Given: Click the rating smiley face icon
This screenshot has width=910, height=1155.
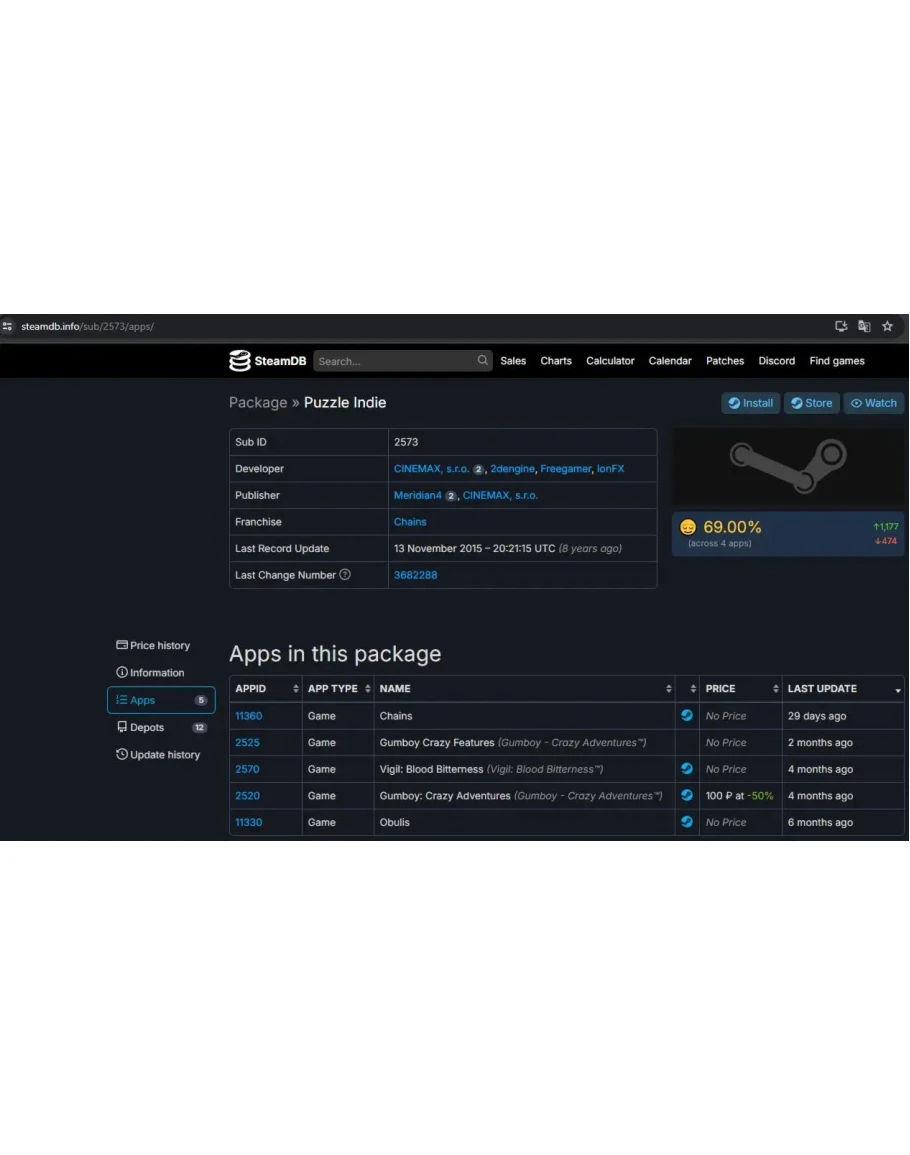Looking at the screenshot, I should click(687, 527).
